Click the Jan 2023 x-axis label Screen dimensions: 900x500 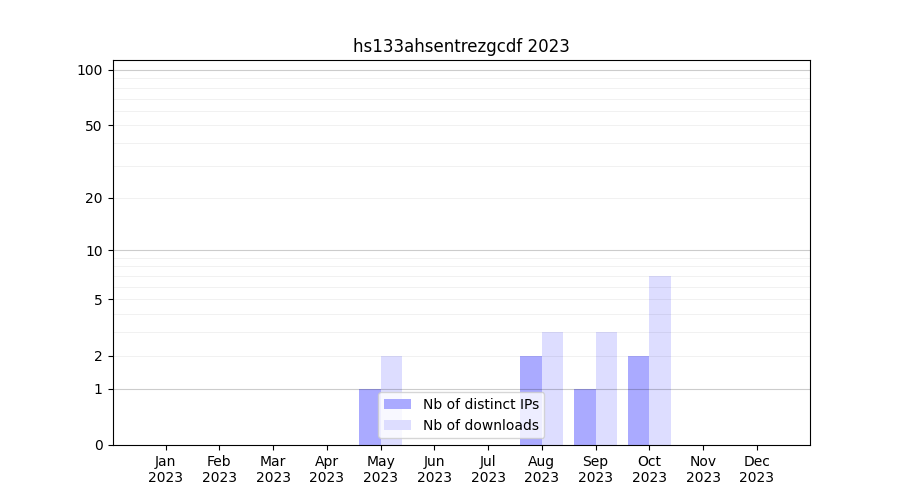[x=165, y=469]
